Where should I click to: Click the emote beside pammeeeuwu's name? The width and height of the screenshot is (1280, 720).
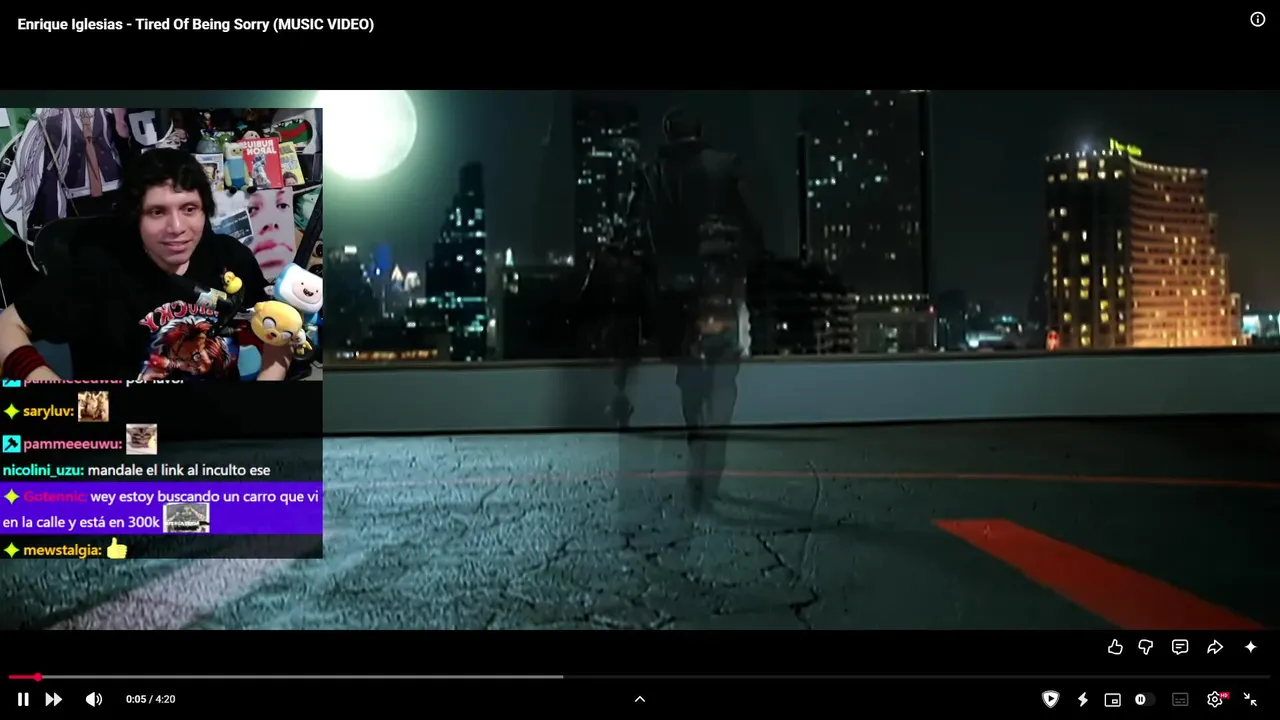tap(141, 440)
